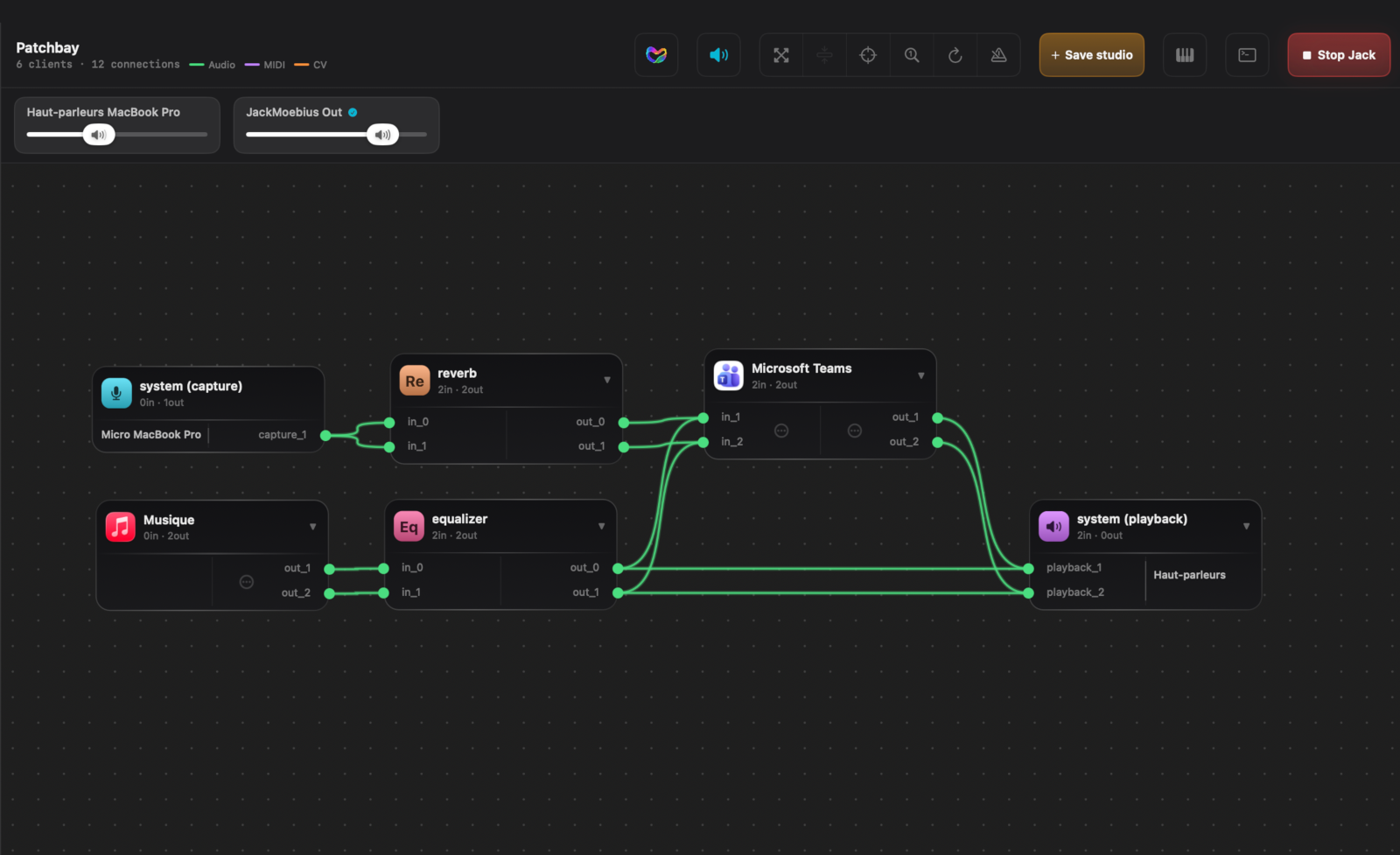Click the Microsoft Teams out_2 port

938,443
